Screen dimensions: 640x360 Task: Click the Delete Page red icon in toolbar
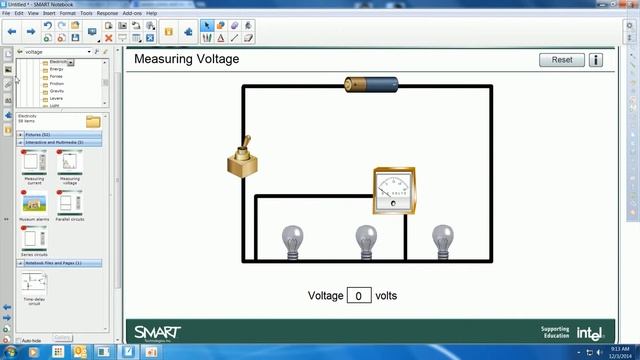[x=61, y=38]
